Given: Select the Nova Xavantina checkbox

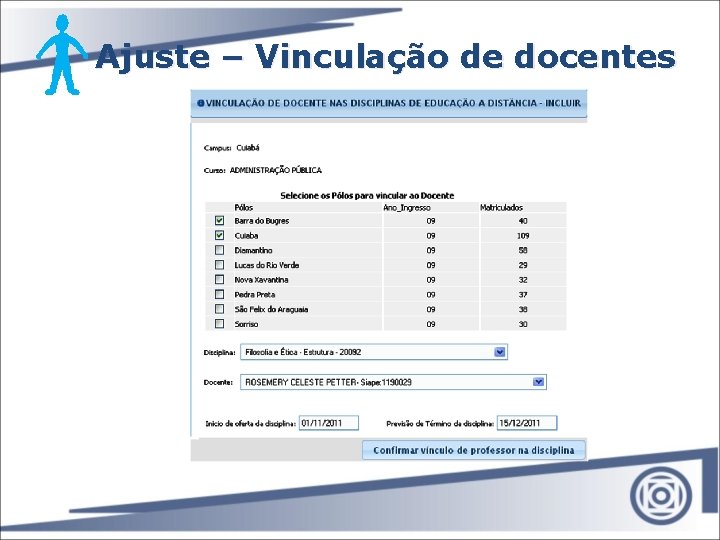Looking at the screenshot, I should (x=219, y=280).
